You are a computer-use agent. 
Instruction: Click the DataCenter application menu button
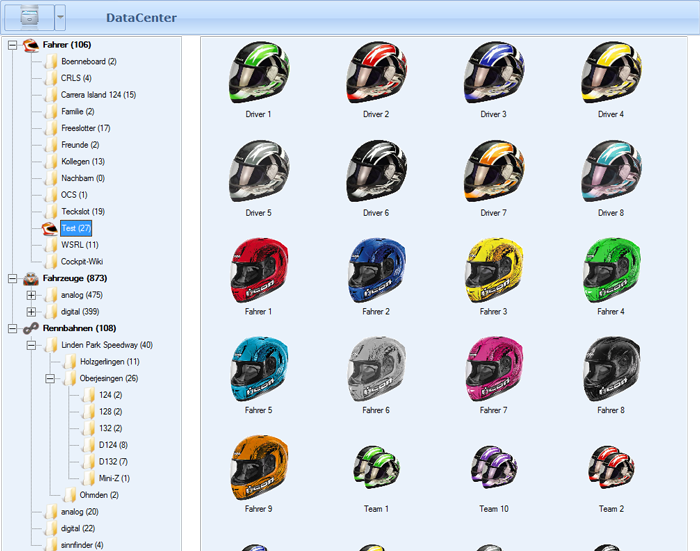pos(29,17)
